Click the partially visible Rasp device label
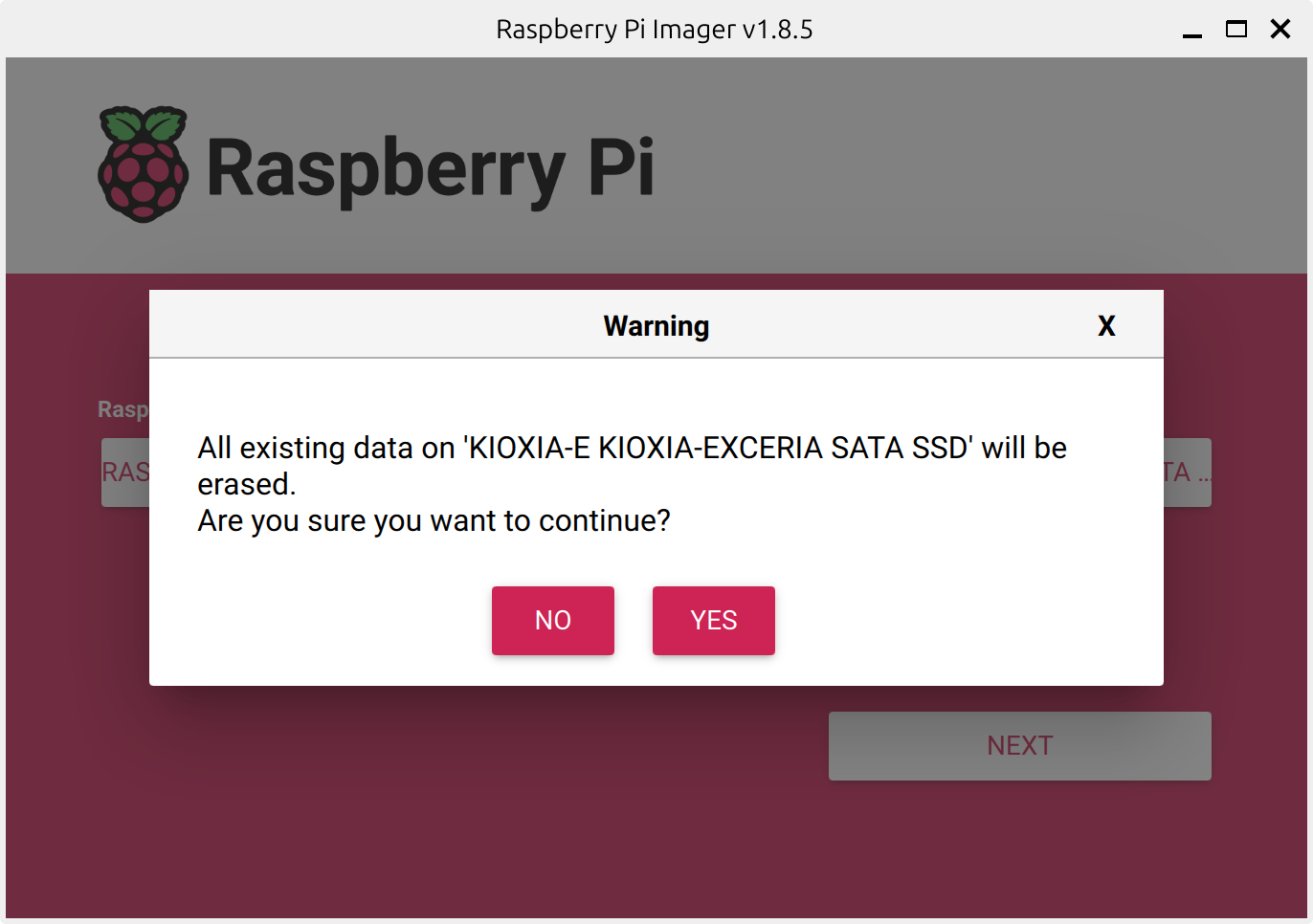 123,409
